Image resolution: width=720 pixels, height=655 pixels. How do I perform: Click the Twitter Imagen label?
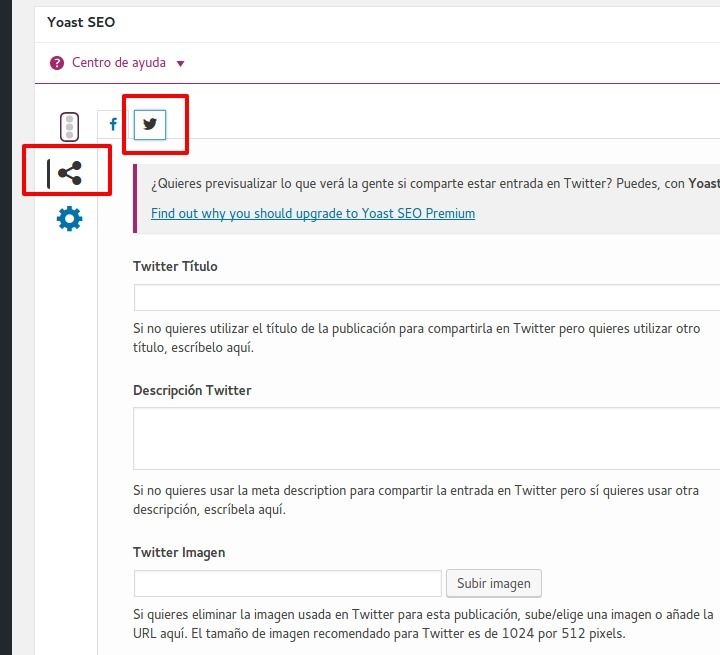point(179,552)
